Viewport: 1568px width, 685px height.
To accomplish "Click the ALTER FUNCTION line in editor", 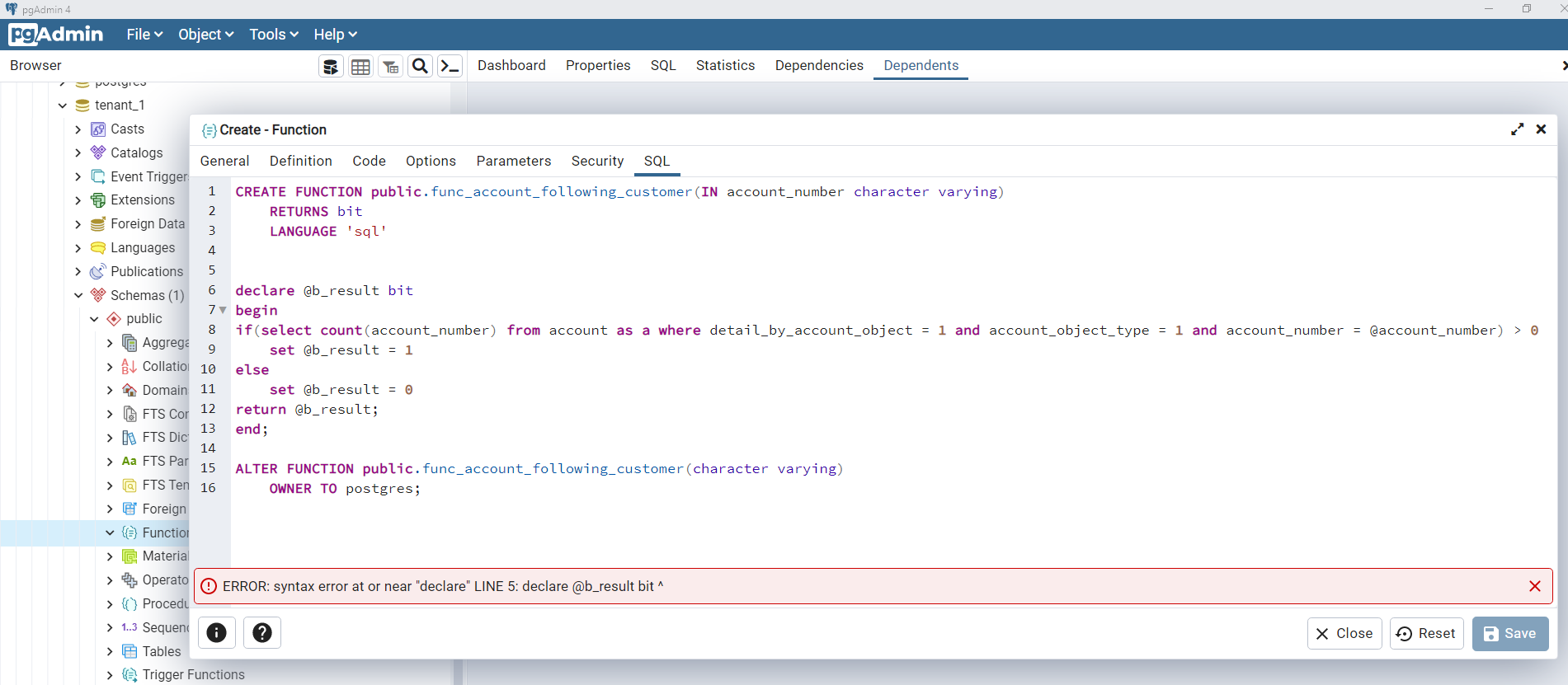I will pyautogui.click(x=539, y=468).
